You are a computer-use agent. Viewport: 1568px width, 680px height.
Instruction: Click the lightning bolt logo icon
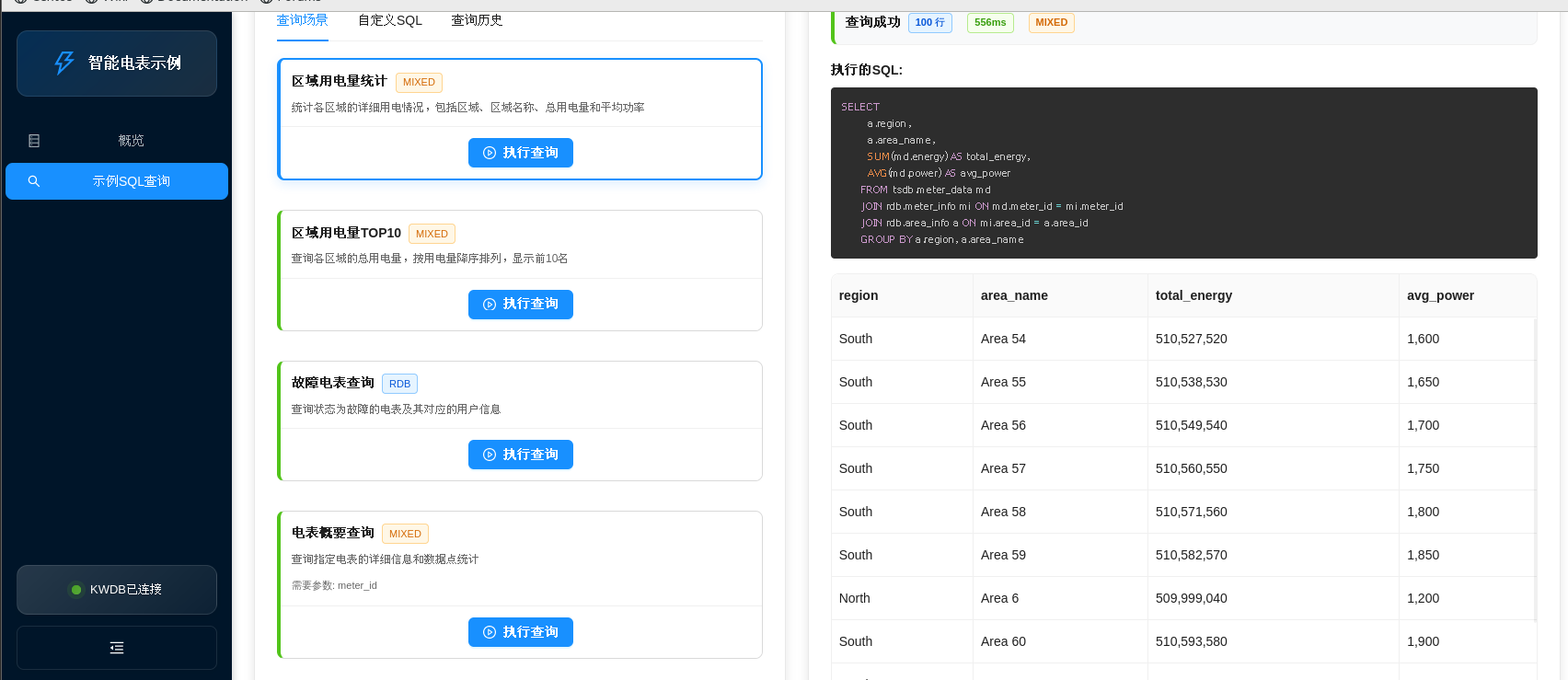64,63
